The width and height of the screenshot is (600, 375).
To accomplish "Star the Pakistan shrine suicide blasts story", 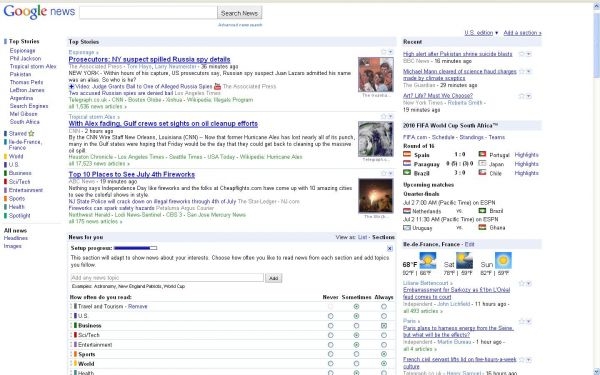I will coord(522,54).
